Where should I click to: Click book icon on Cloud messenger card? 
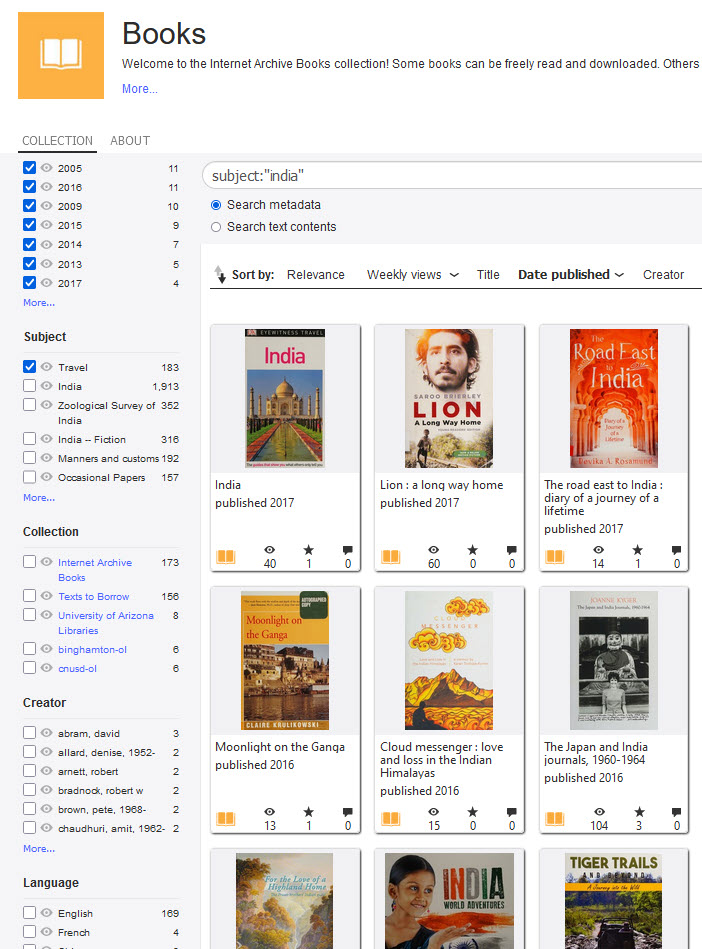pos(391,818)
